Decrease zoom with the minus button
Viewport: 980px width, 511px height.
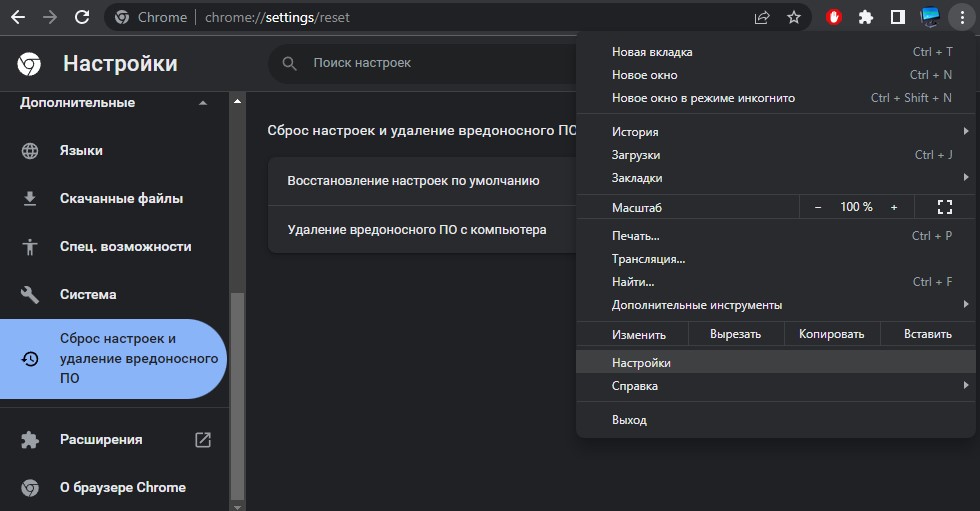(x=818, y=207)
